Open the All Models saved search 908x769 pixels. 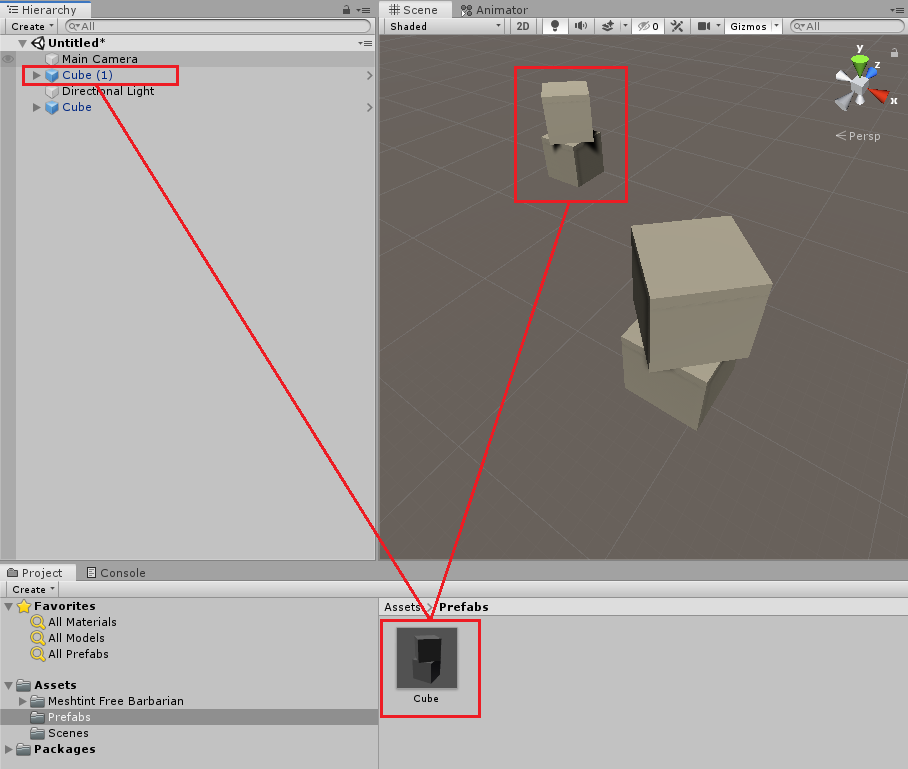pyautogui.click(x=76, y=638)
